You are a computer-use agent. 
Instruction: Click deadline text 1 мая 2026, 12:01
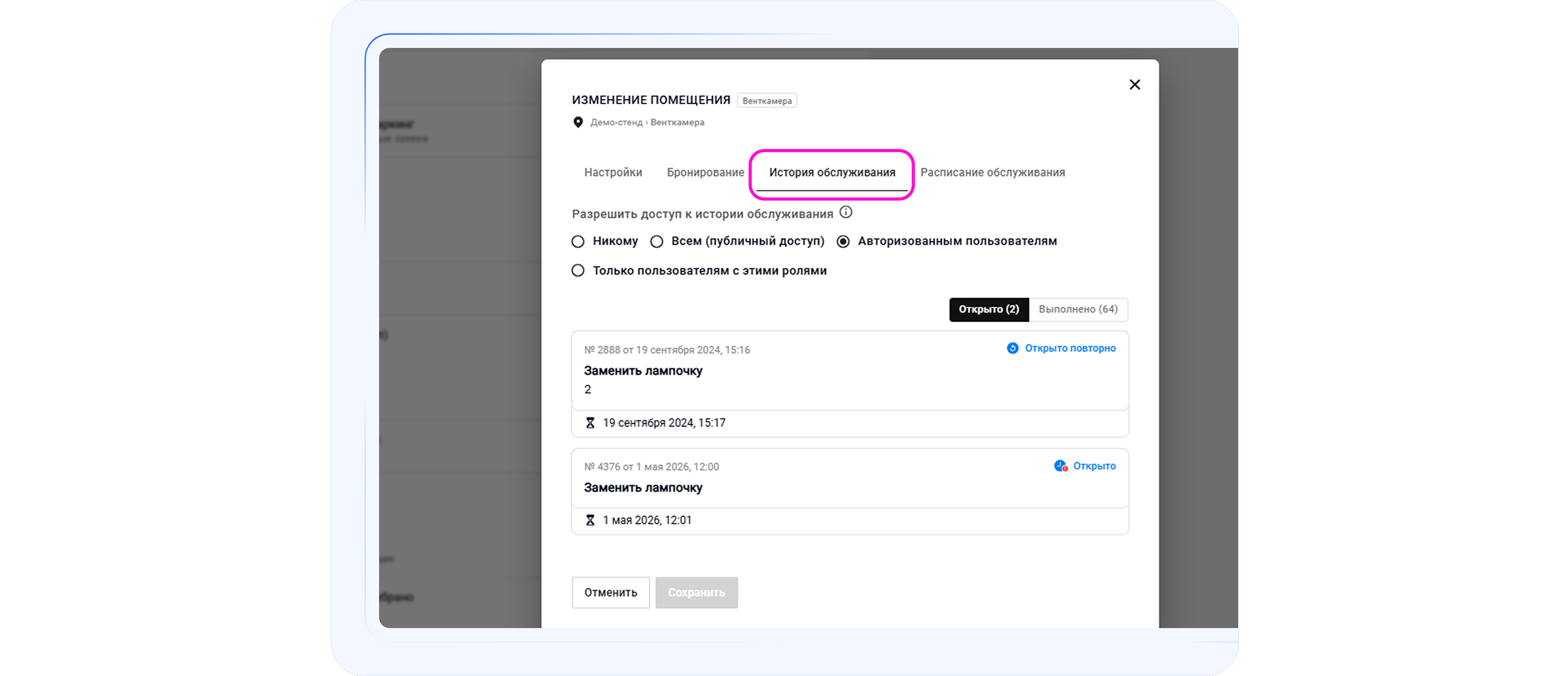click(x=647, y=520)
